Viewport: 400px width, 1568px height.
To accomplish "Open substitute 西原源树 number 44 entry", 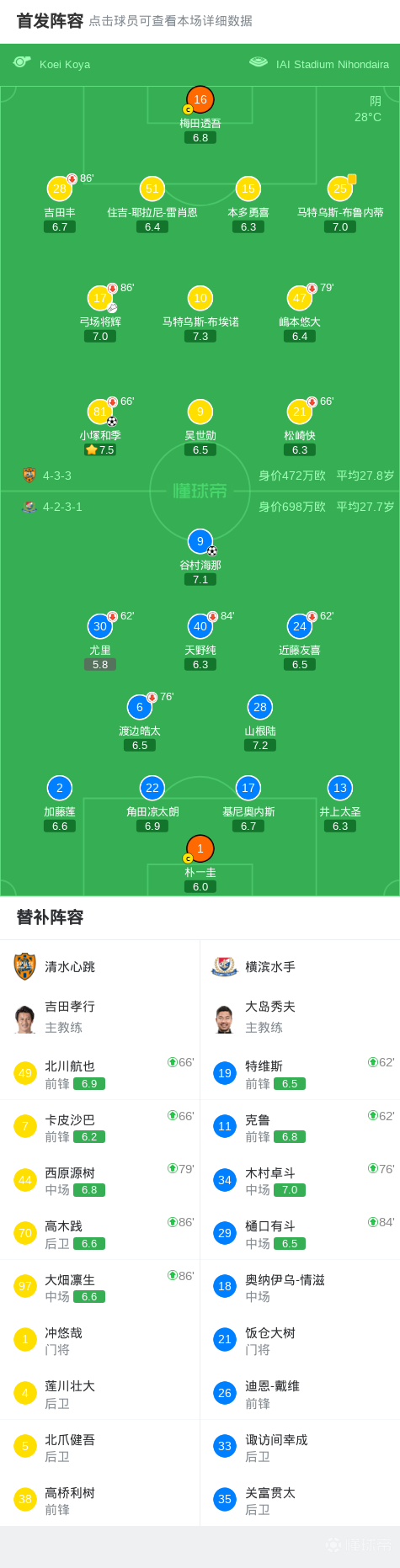I will [x=100, y=1180].
